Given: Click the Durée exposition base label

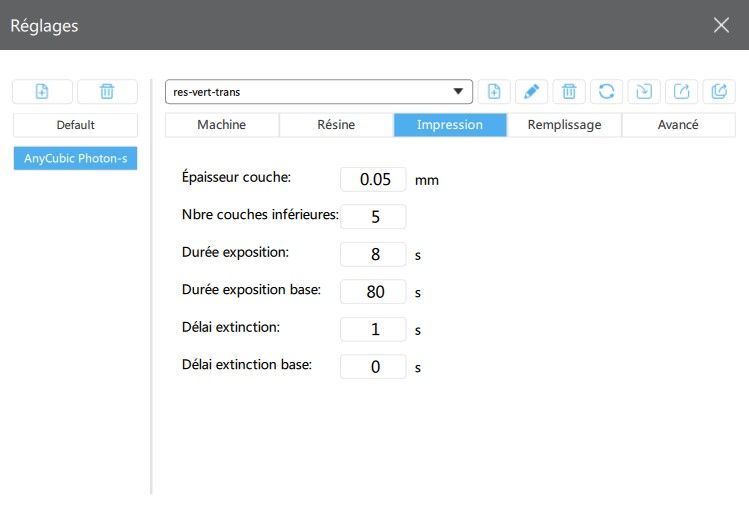Looking at the screenshot, I should pos(251,289).
